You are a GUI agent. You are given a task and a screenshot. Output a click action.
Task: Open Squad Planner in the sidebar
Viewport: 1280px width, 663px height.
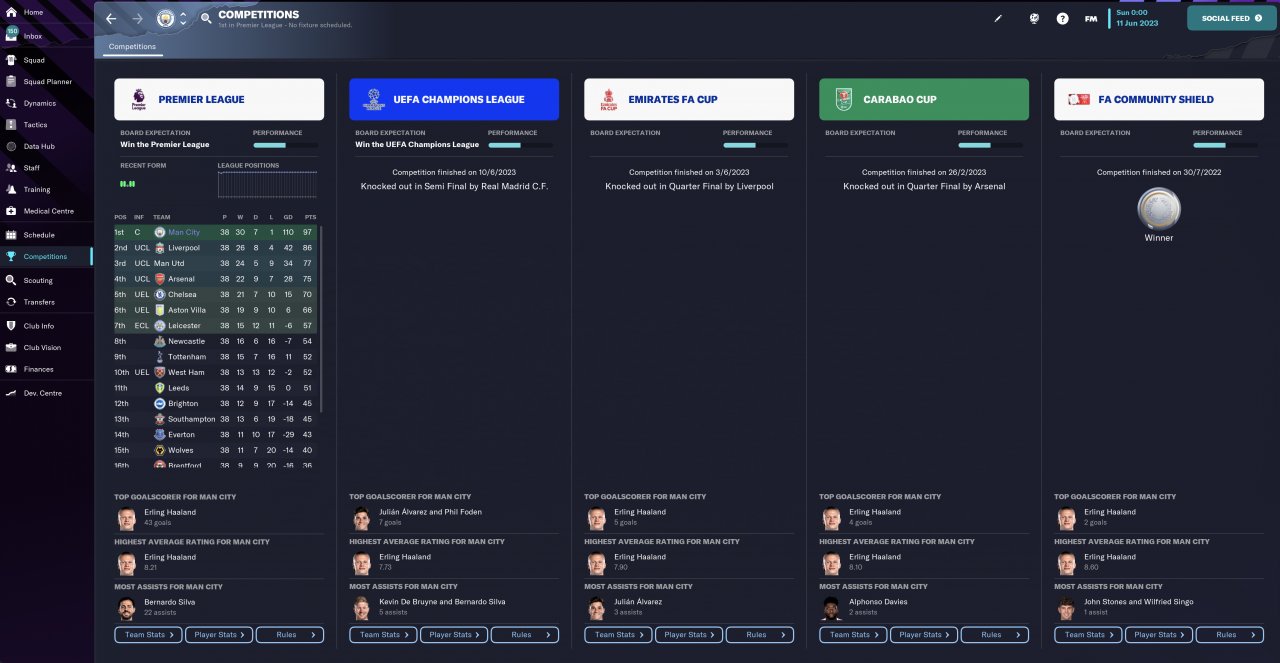click(x=46, y=82)
